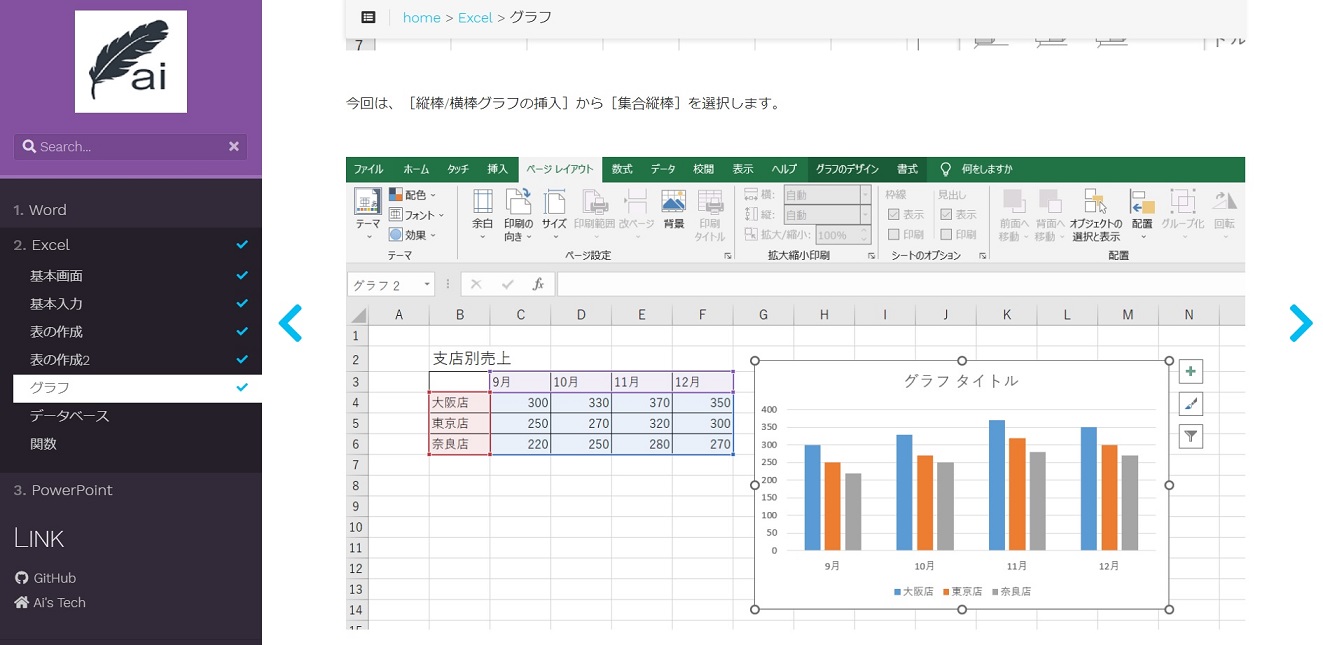
Task: Switch to the Formulas (数式) tab
Action: pyautogui.click(x=622, y=169)
